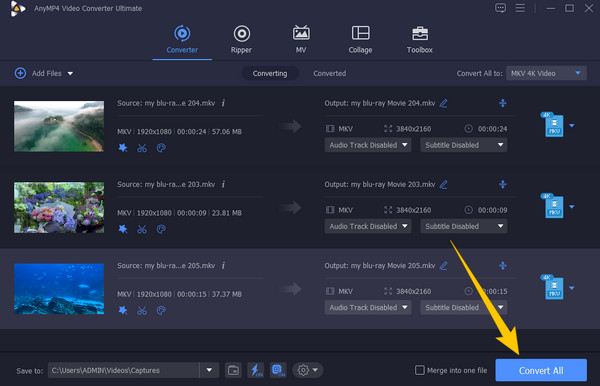Viewport: 600px width, 386px height.
Task: Select underwater ocean video thumbnail
Action: coord(59,289)
